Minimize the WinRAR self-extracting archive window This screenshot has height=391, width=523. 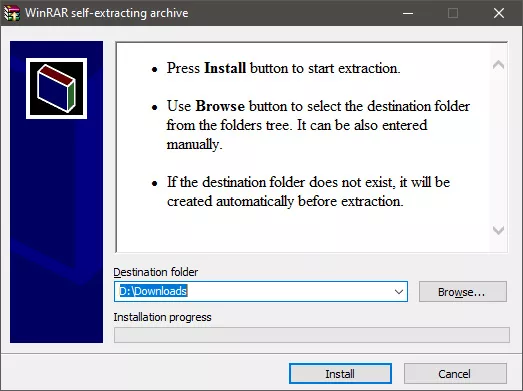[x=408, y=13]
